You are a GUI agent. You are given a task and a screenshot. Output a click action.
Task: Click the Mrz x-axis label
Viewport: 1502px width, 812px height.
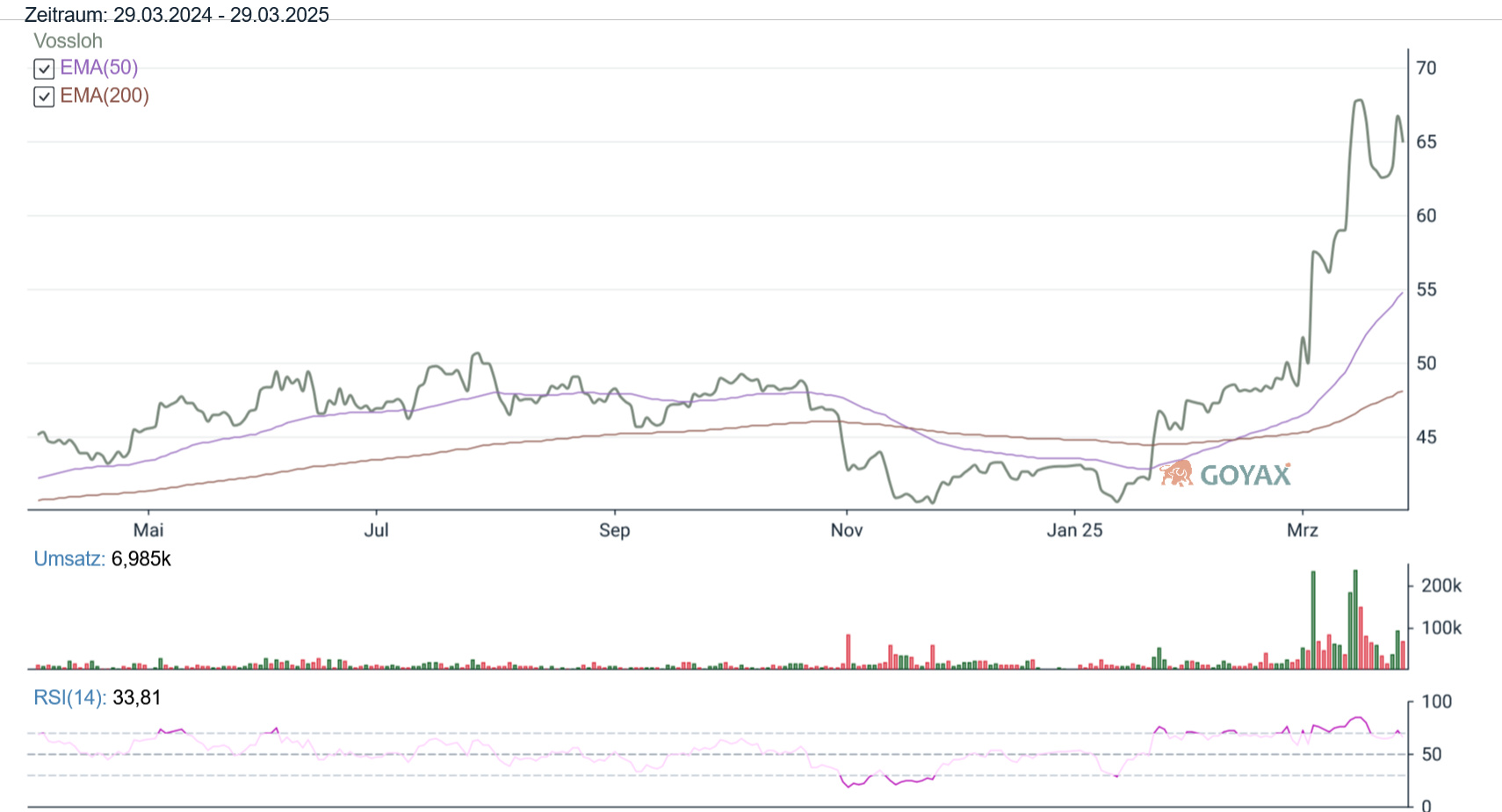[x=1303, y=530]
